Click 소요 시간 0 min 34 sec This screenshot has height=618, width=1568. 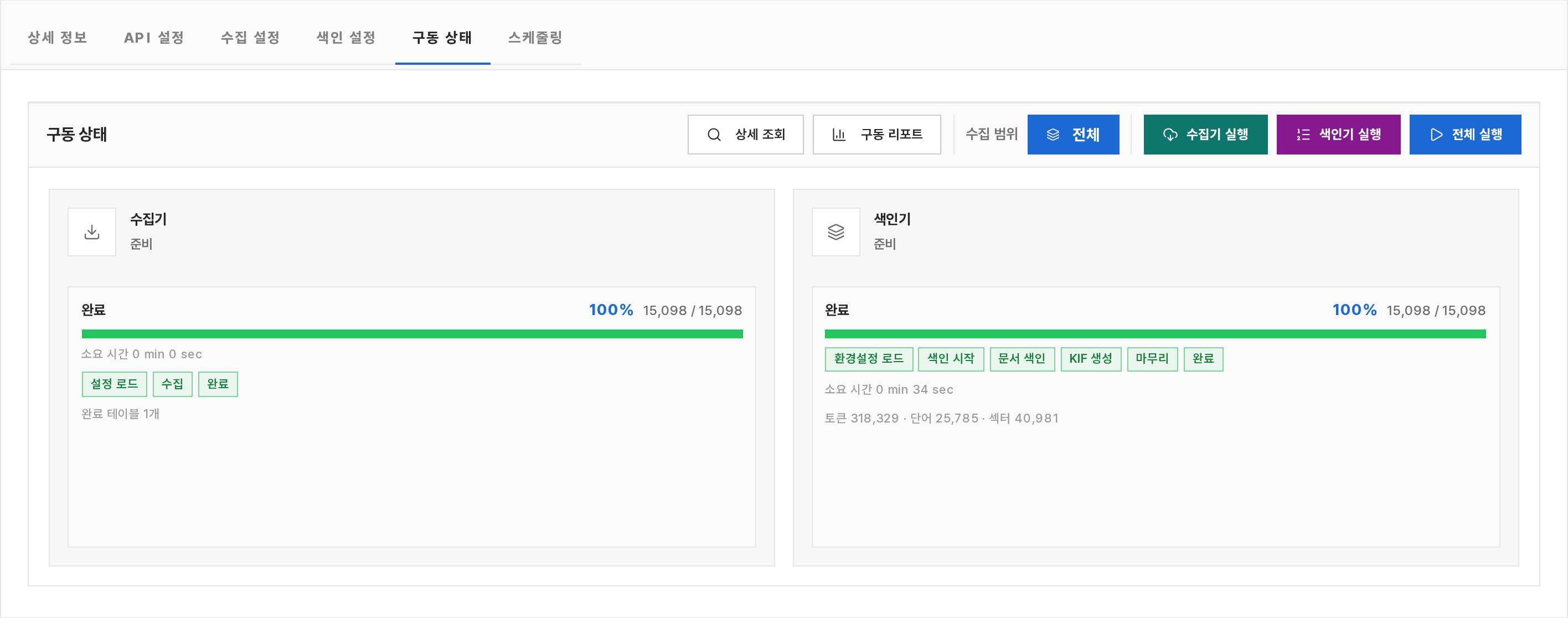[x=889, y=390]
